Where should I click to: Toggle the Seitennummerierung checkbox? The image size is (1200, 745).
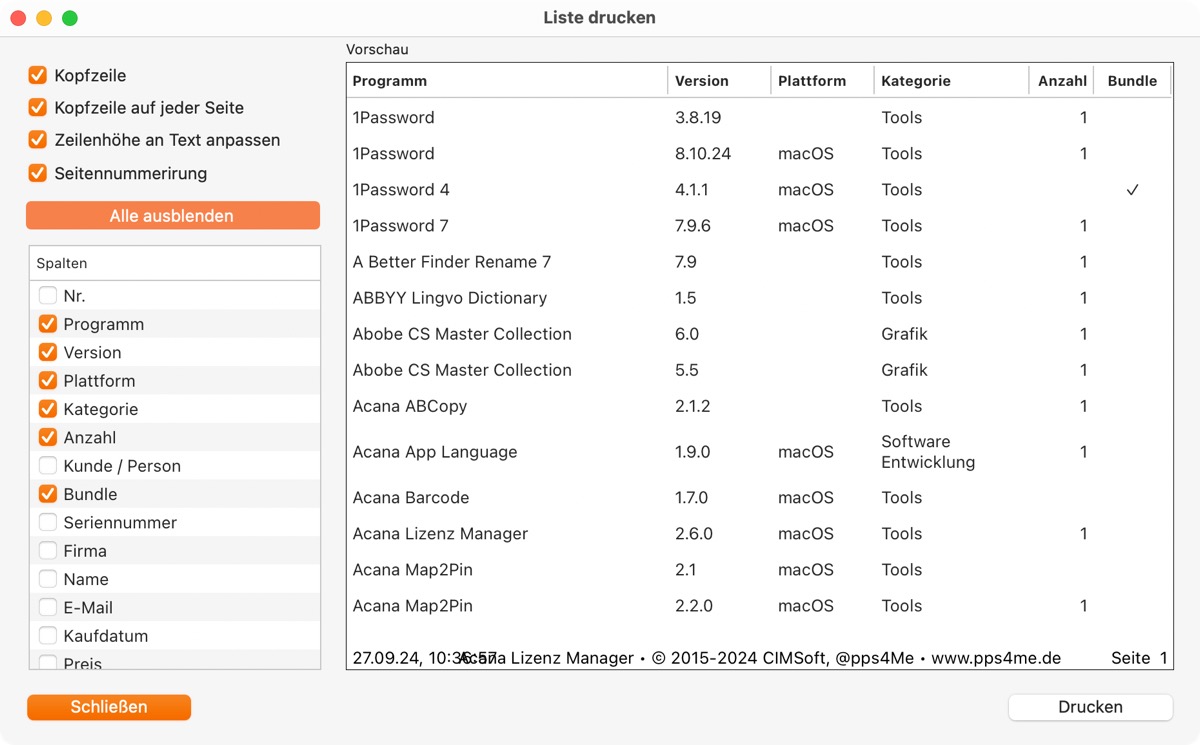point(38,173)
